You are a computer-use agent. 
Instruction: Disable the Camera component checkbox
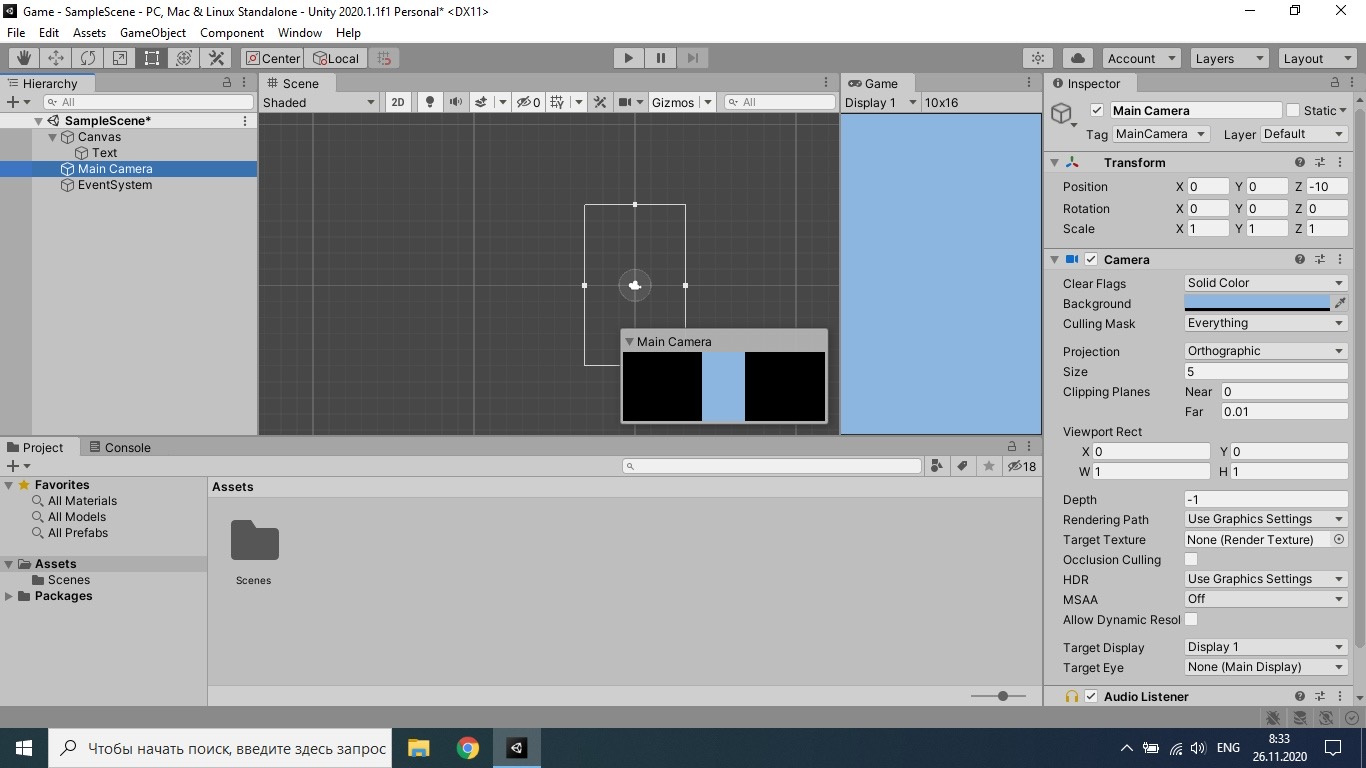[1091, 259]
